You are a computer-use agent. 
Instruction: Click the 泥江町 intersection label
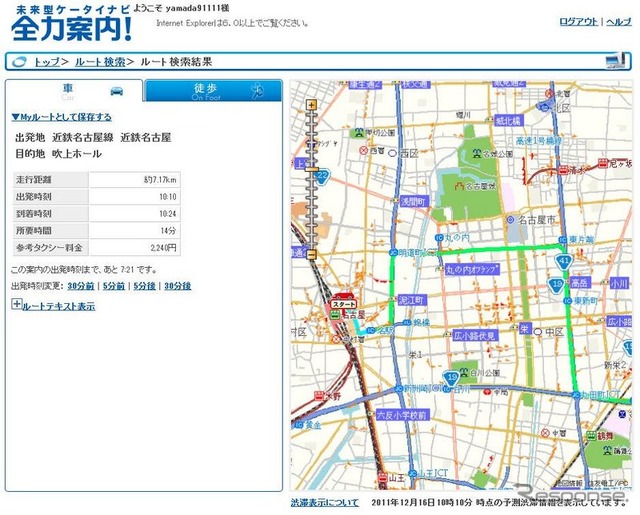pyautogui.click(x=412, y=300)
